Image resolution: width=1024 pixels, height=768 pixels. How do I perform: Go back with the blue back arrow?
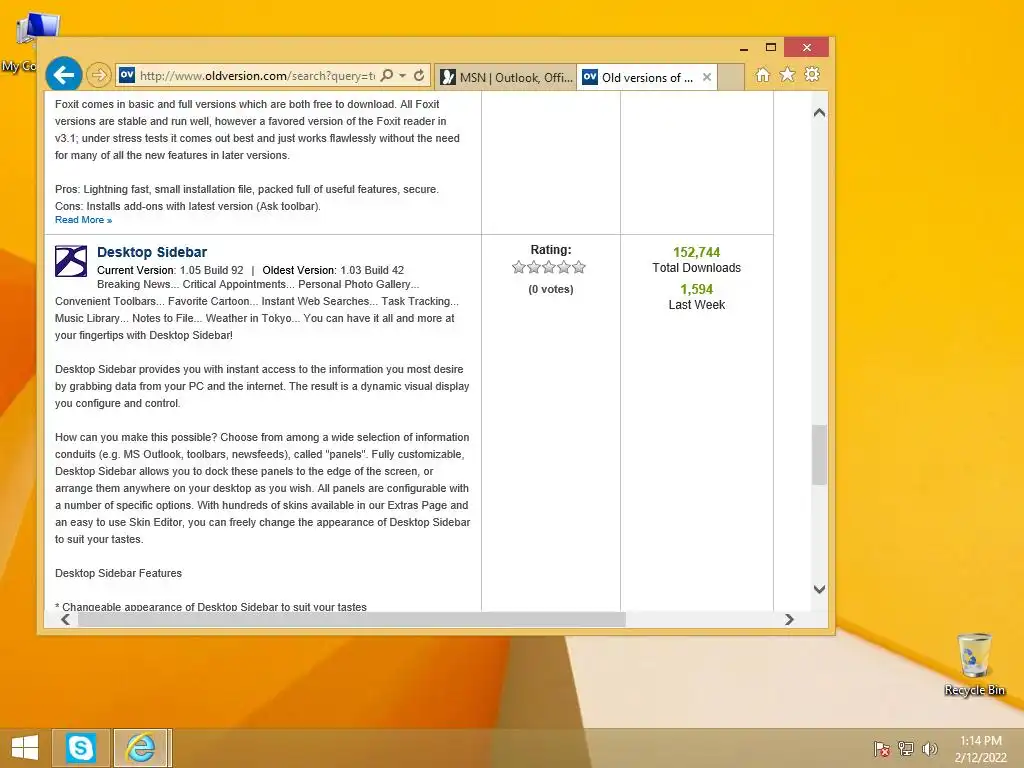[63, 75]
